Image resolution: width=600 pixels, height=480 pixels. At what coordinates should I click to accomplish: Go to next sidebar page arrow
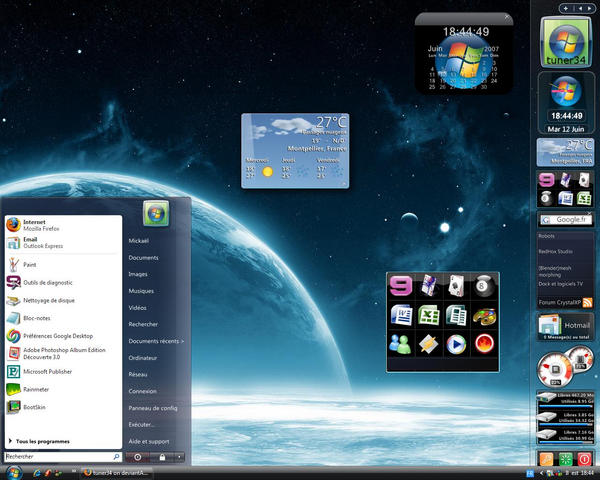coord(590,8)
